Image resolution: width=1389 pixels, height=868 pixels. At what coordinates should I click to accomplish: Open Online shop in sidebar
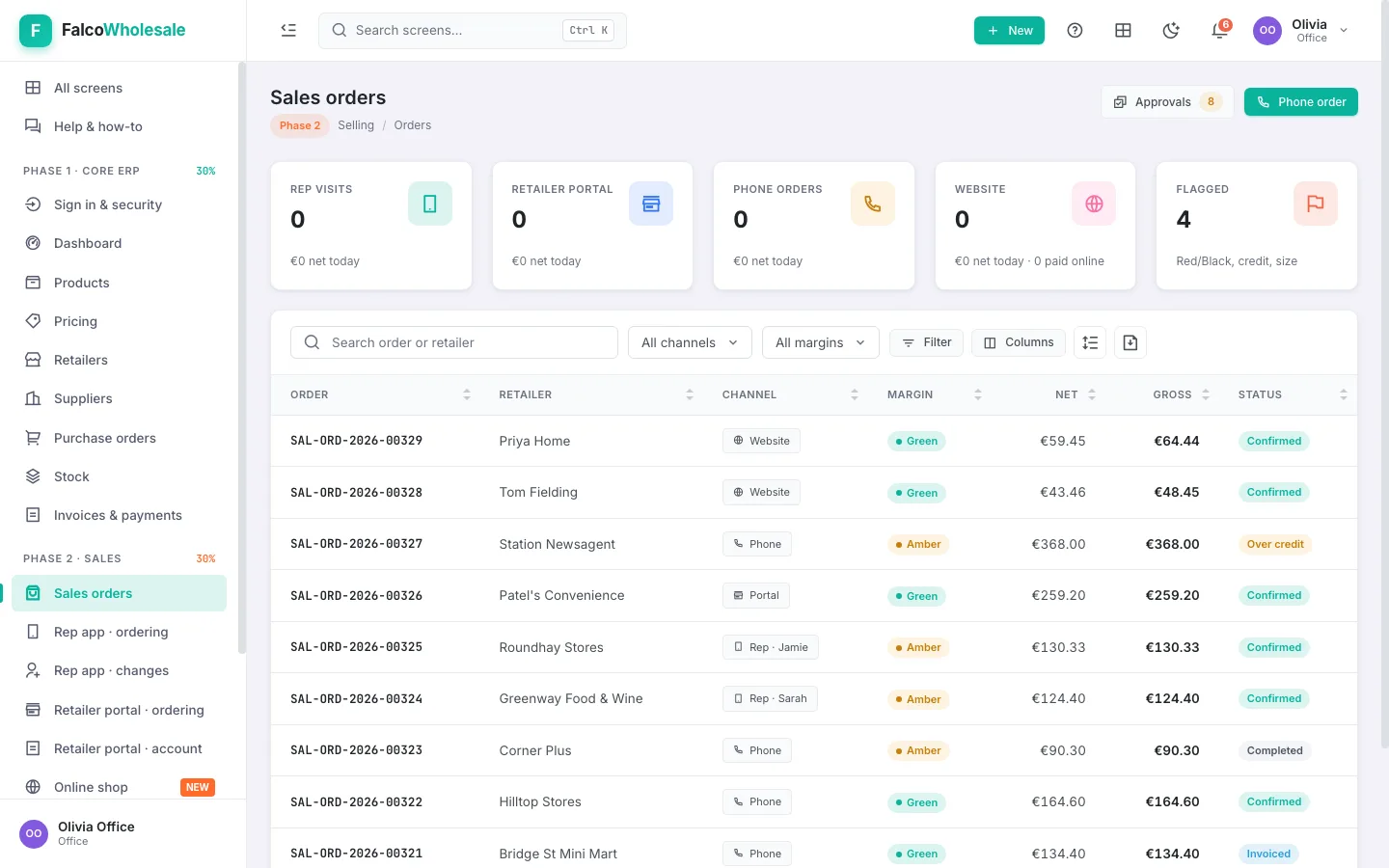pos(120,787)
